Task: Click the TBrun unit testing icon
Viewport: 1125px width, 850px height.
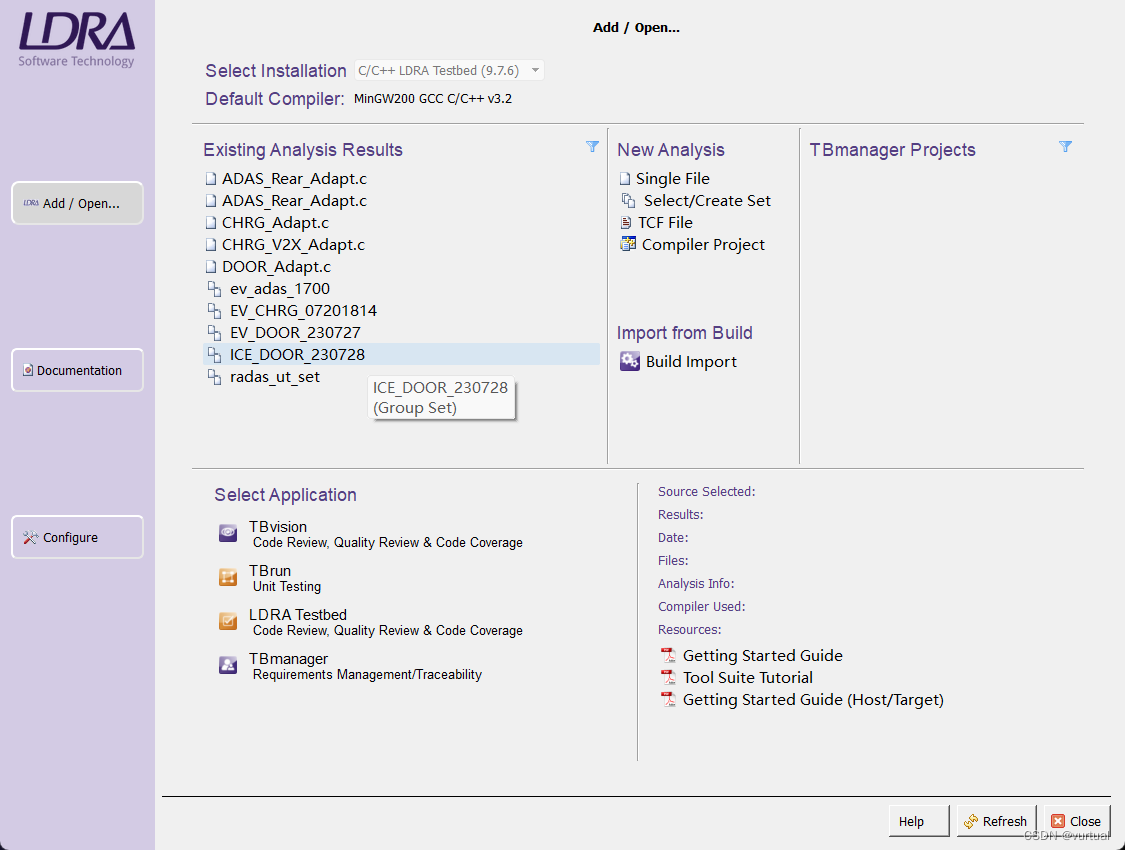Action: (x=228, y=577)
